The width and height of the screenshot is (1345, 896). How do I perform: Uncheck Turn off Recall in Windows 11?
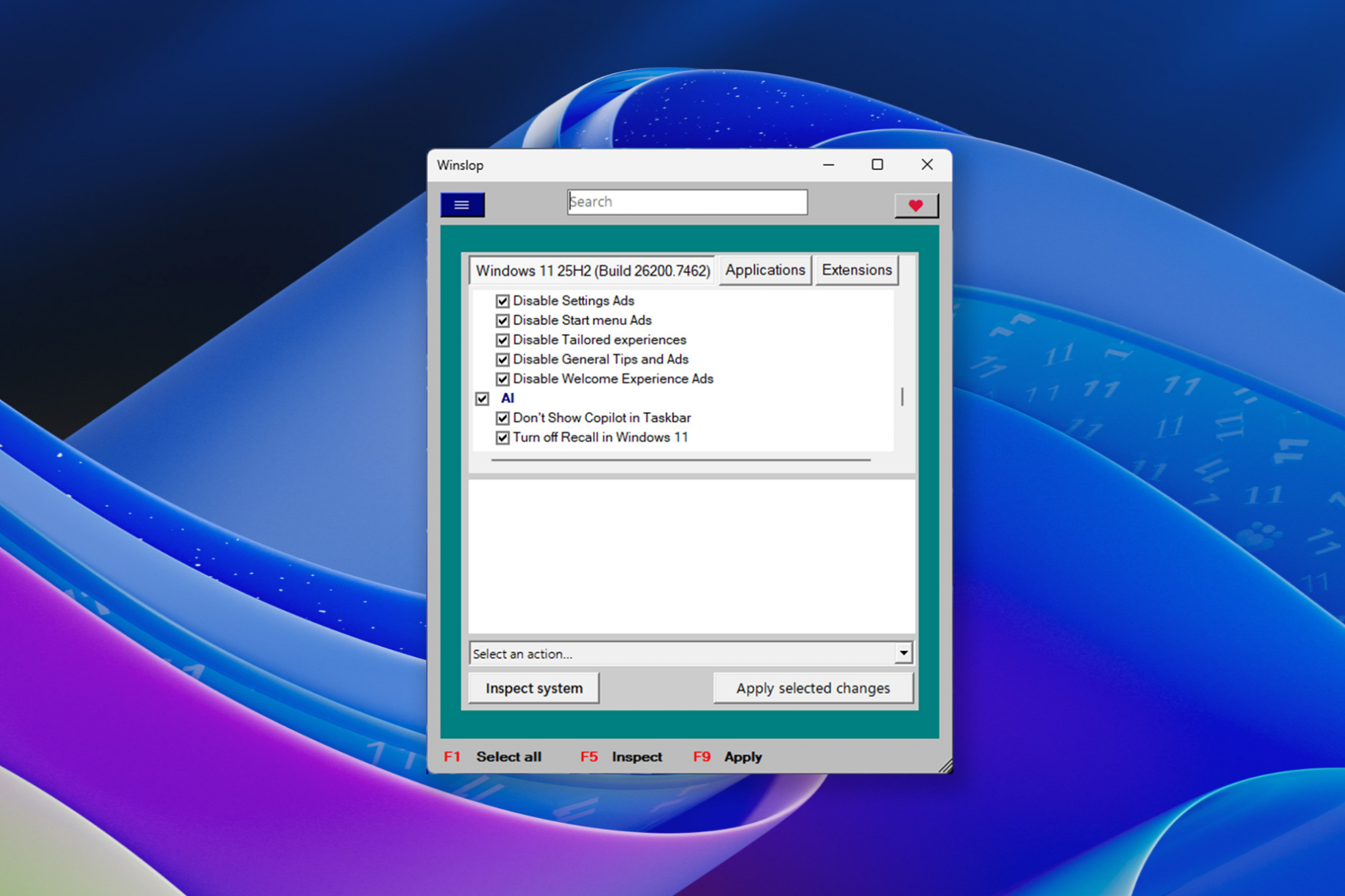click(x=502, y=437)
